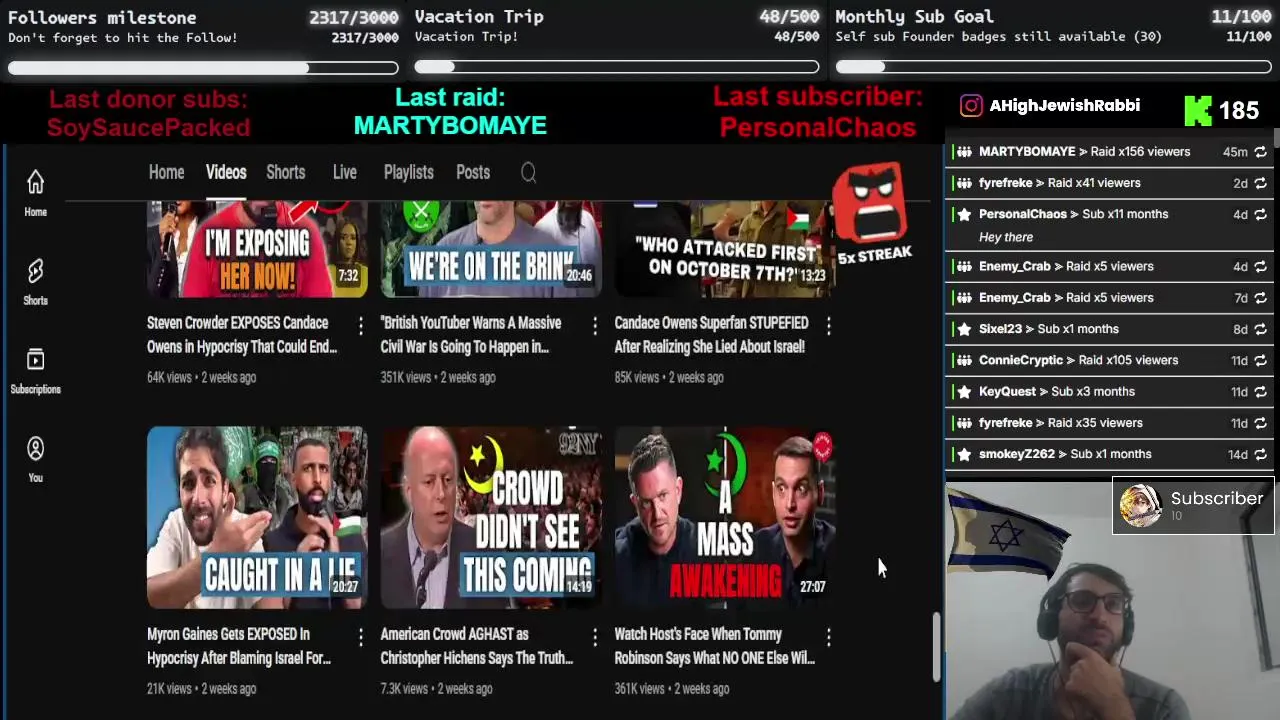
Task: Replay the smokeyZ262 sub alert
Action: pos(1260,454)
